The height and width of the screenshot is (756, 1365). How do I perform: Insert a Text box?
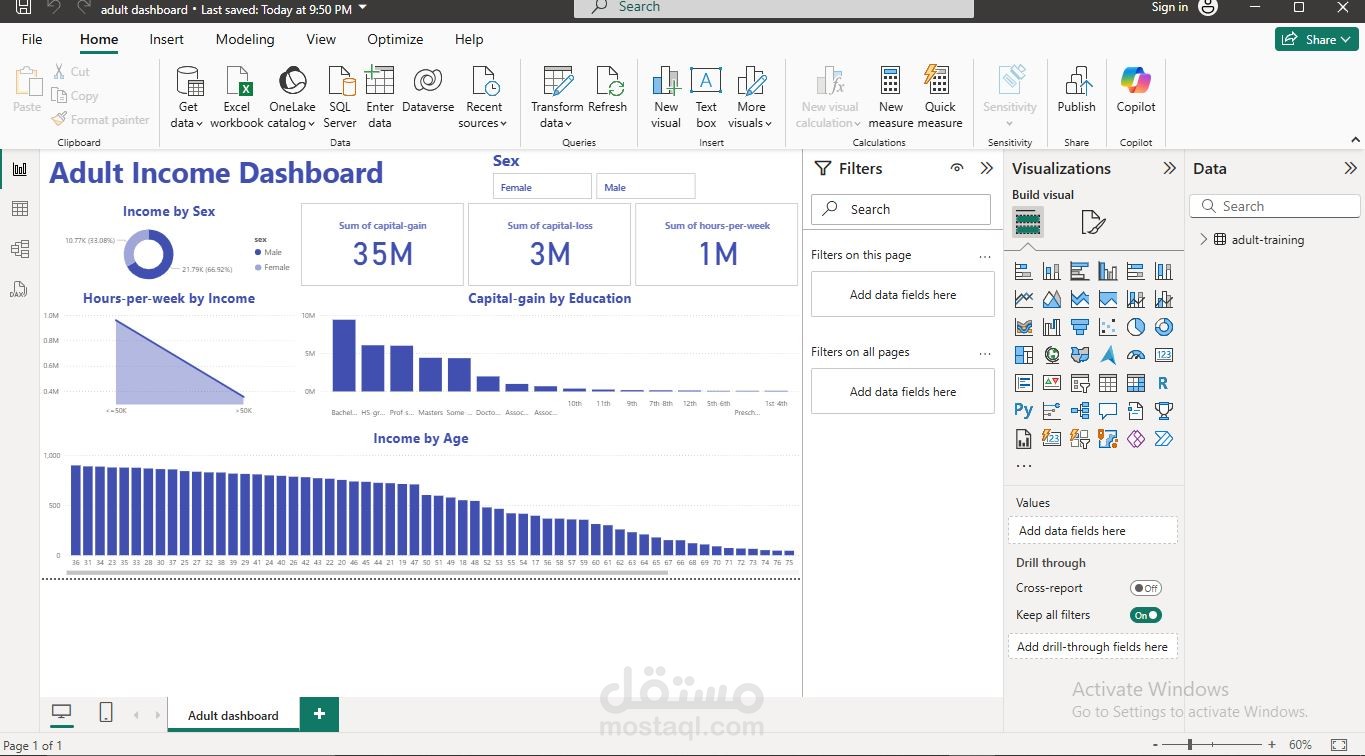point(706,97)
